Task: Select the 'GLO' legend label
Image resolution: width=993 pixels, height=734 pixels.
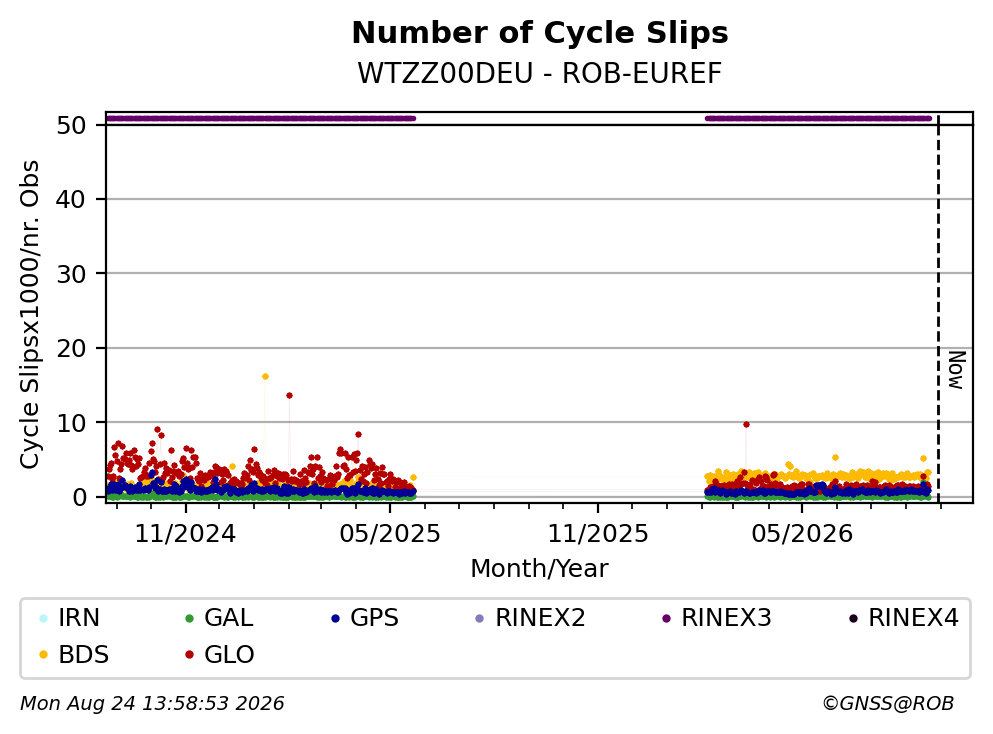Action: [x=229, y=655]
